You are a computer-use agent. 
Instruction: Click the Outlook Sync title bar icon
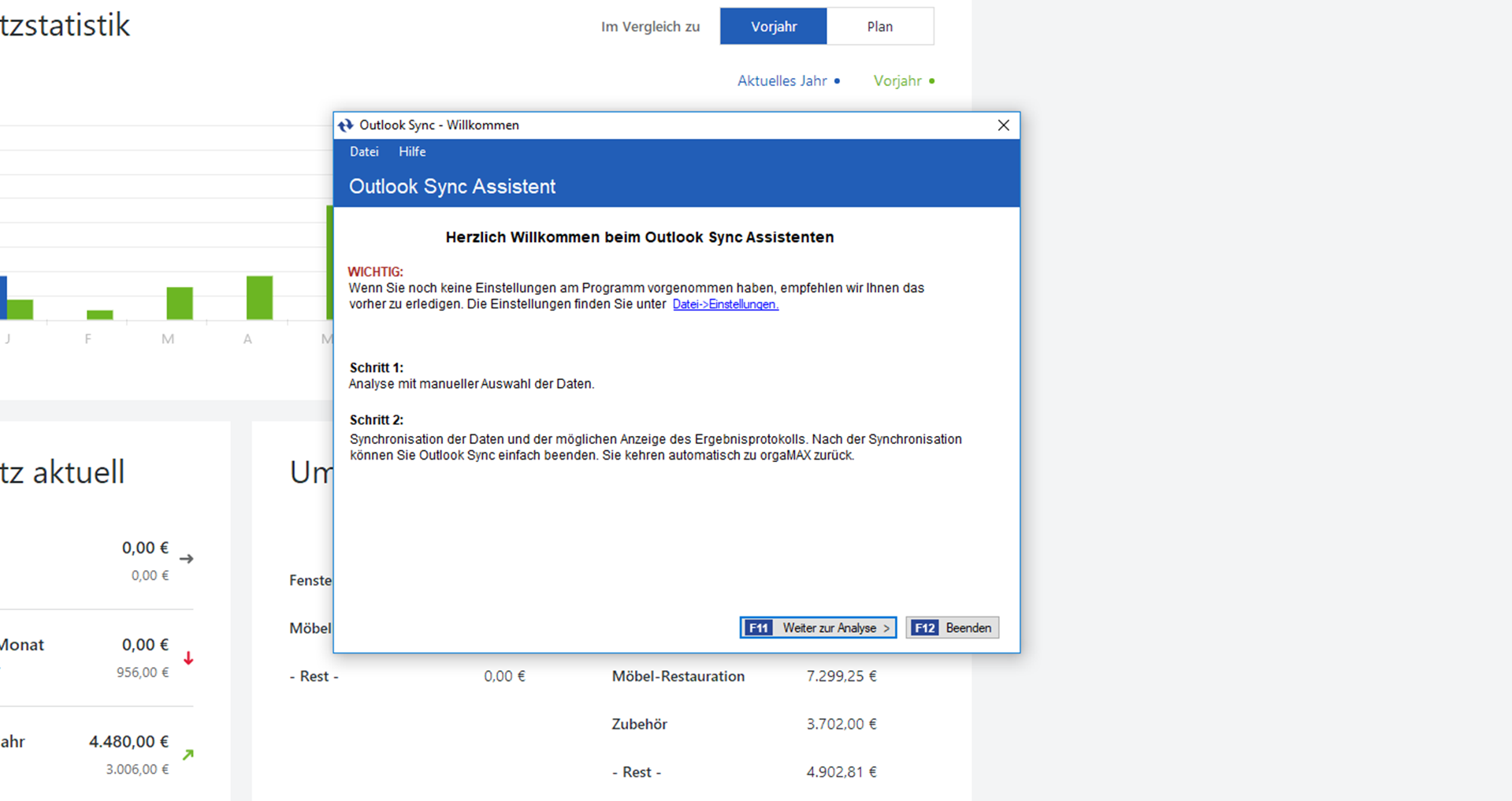point(345,125)
